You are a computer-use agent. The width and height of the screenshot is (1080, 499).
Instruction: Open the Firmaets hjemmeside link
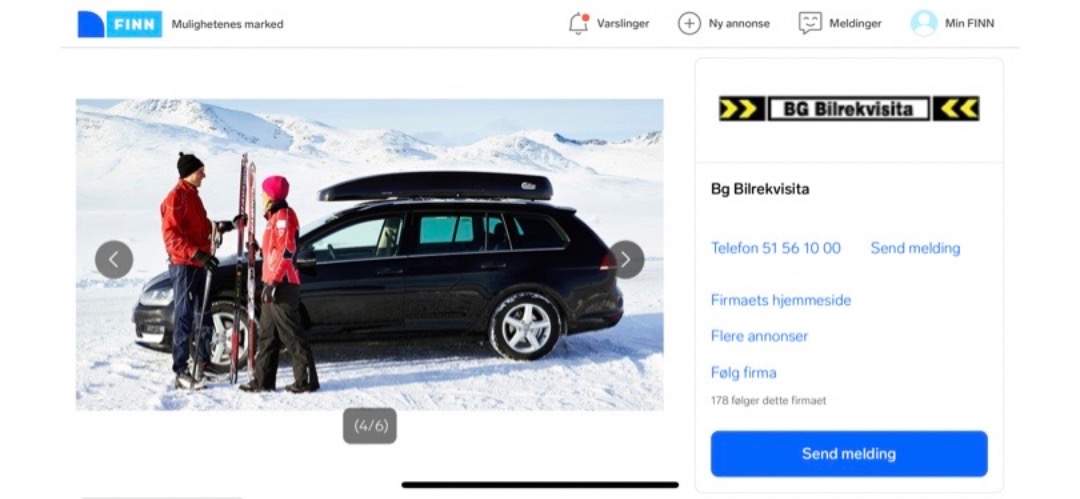tap(780, 301)
